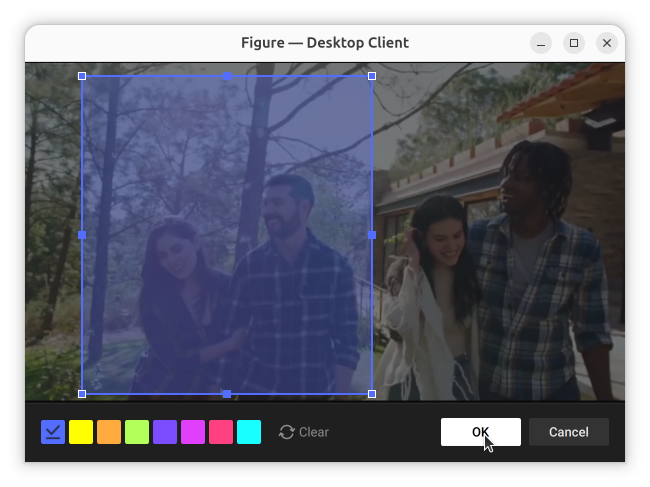Choose the orange color swatch
The width and height of the screenshot is (650, 487).
(109, 432)
